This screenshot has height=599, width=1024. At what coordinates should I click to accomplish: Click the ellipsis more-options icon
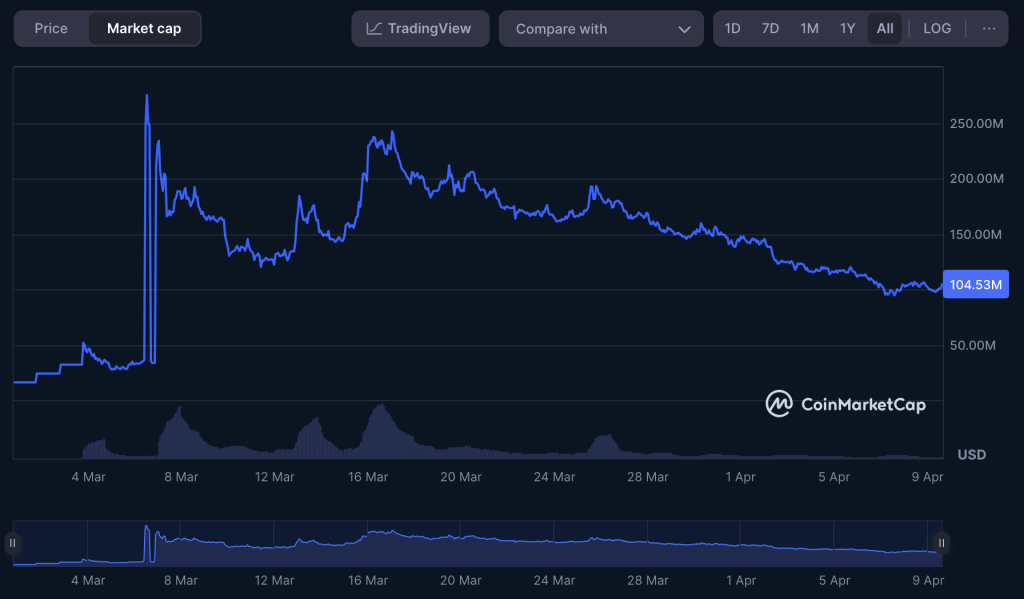coord(988,28)
